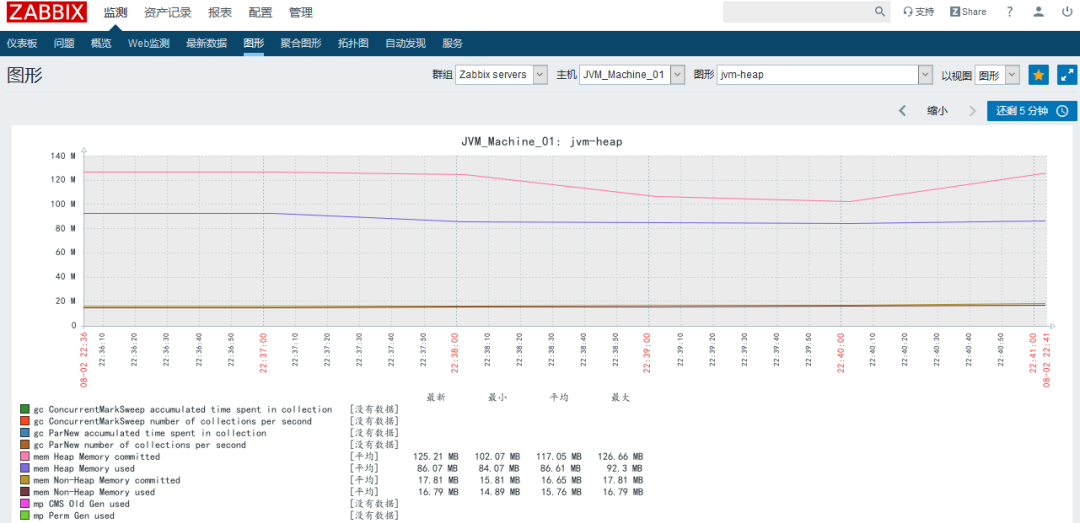1080x523 pixels.
Task: Switch to the 图形 submenu tab
Action: pyautogui.click(x=253, y=43)
